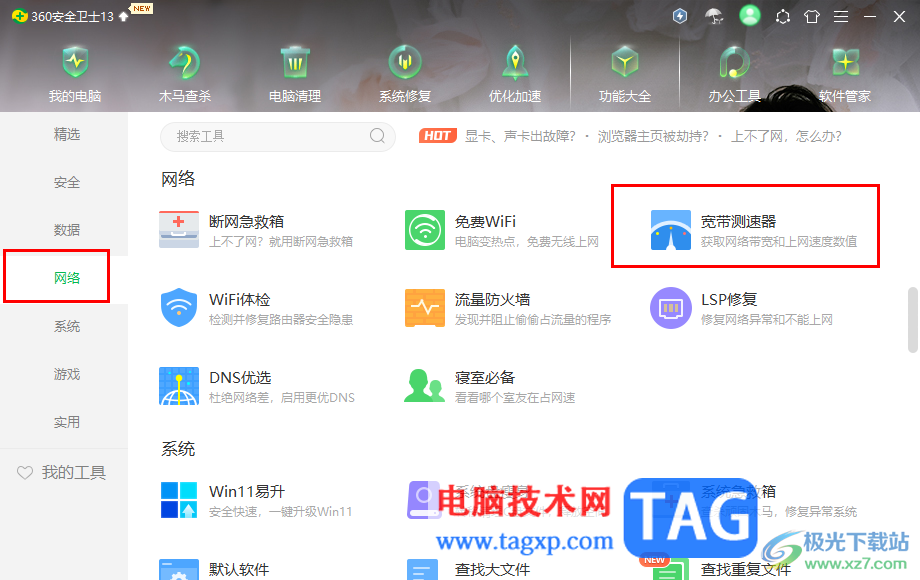Viewport: 920px width, 580px height.
Task: Launch 寝室必备 people icon
Action: [x=424, y=385]
